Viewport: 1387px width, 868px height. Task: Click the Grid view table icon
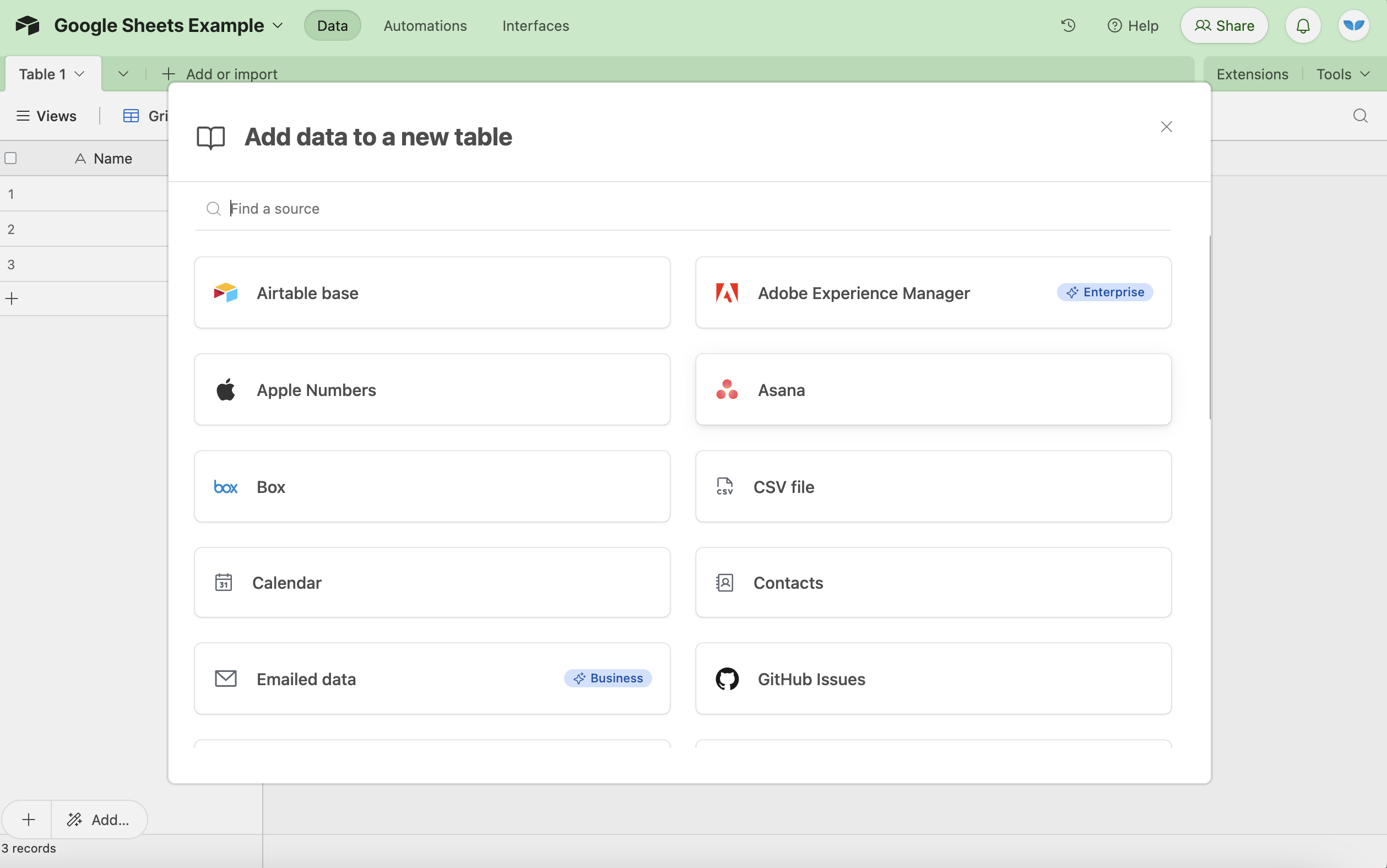(x=131, y=116)
